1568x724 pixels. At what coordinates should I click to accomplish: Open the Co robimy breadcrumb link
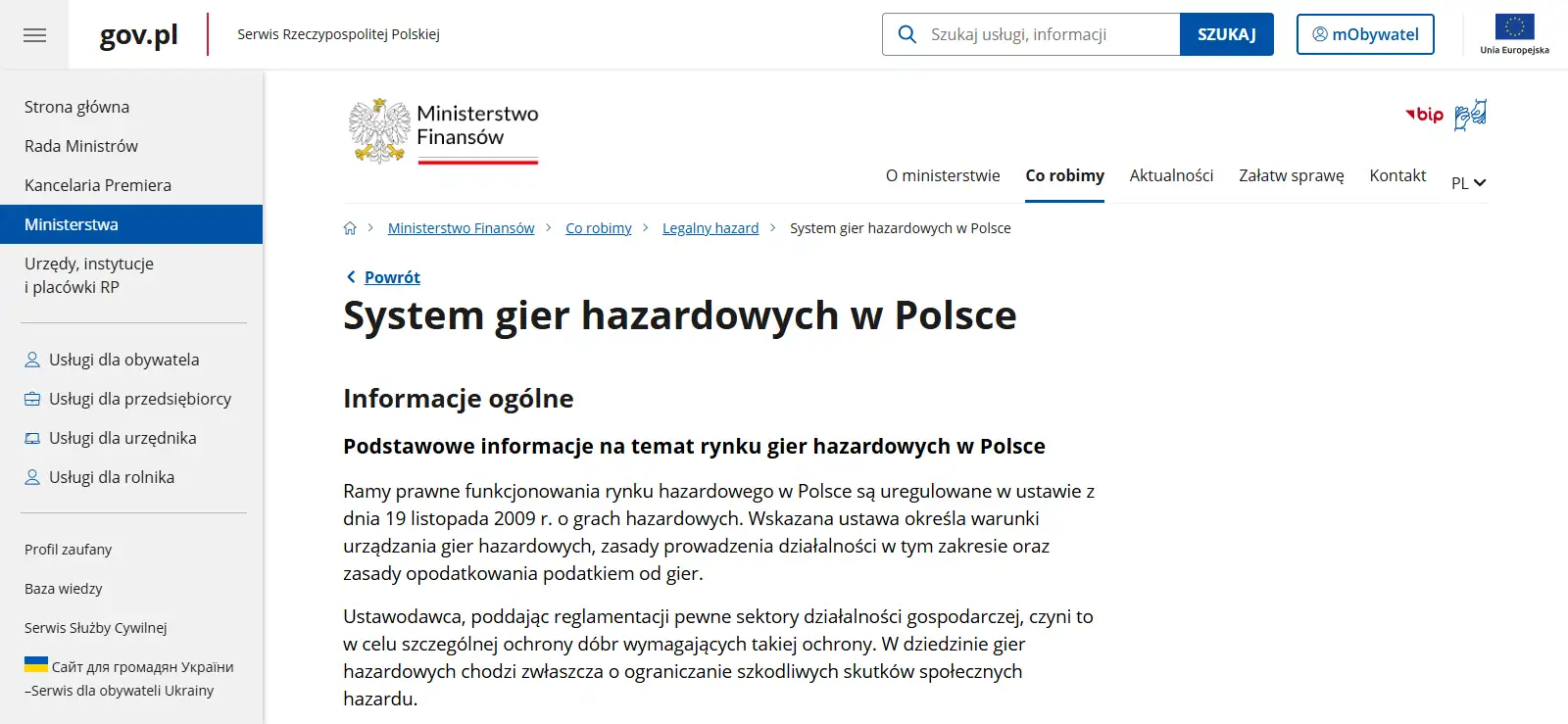click(x=599, y=228)
